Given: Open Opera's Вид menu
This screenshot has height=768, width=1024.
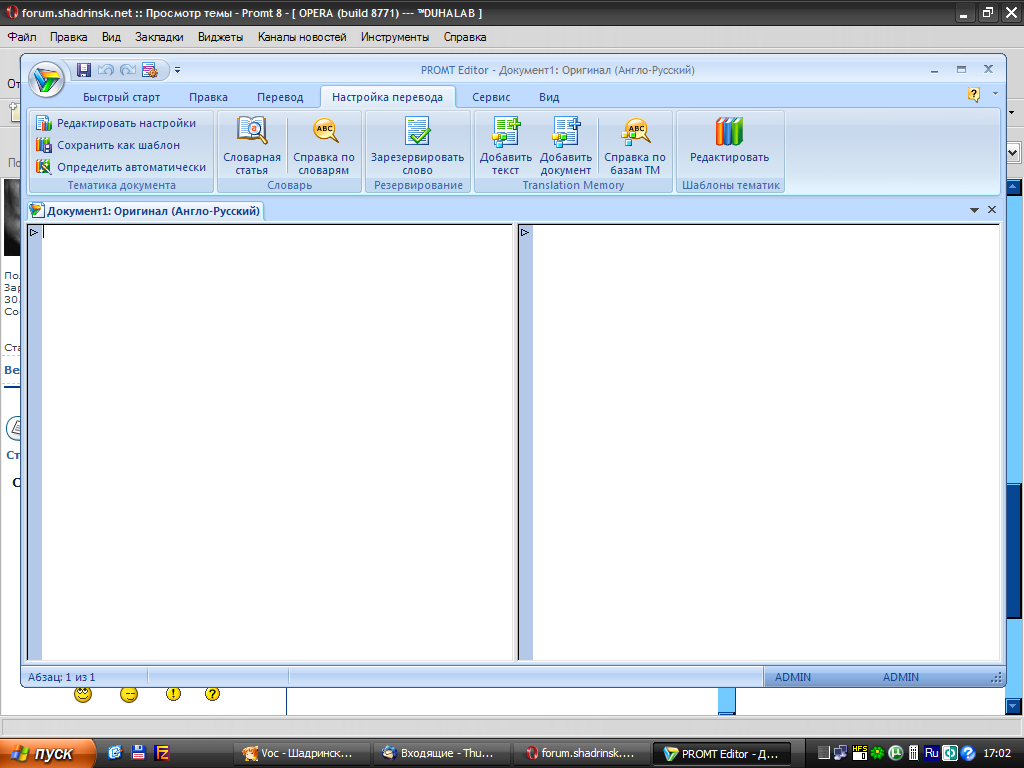Looking at the screenshot, I should (111, 37).
